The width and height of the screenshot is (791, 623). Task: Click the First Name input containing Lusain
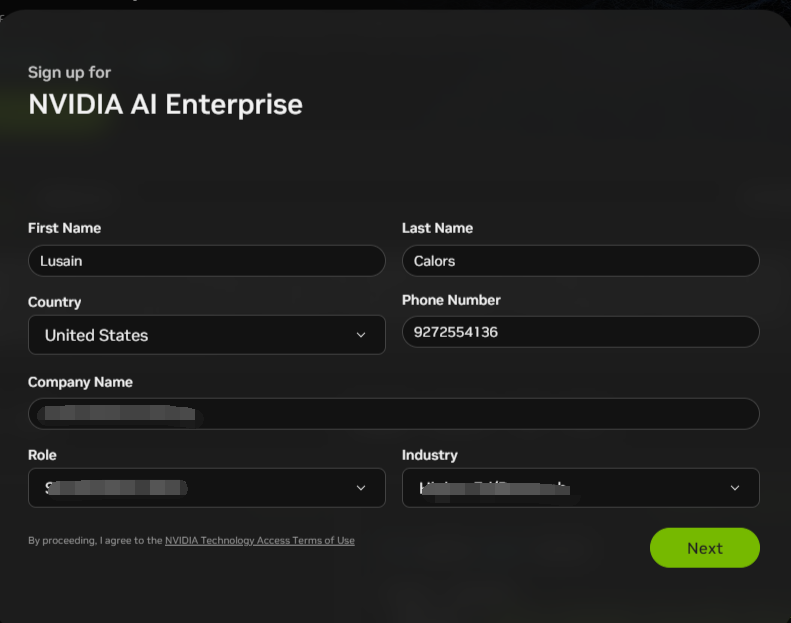206,261
